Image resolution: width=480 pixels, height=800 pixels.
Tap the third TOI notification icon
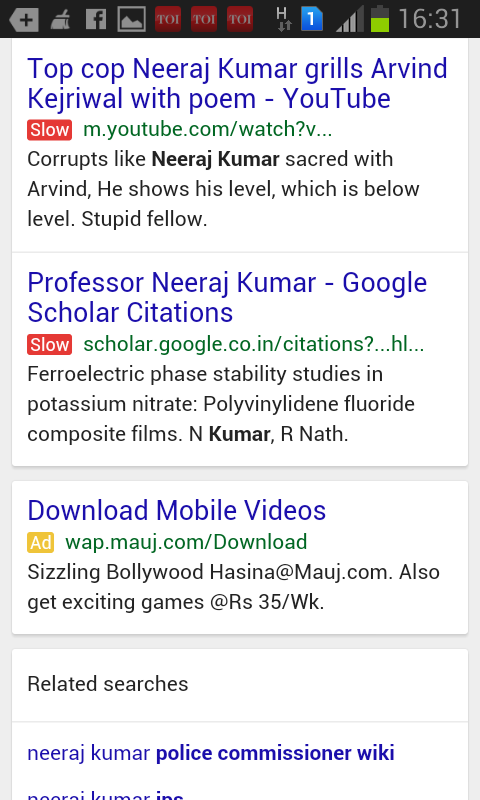point(240,19)
